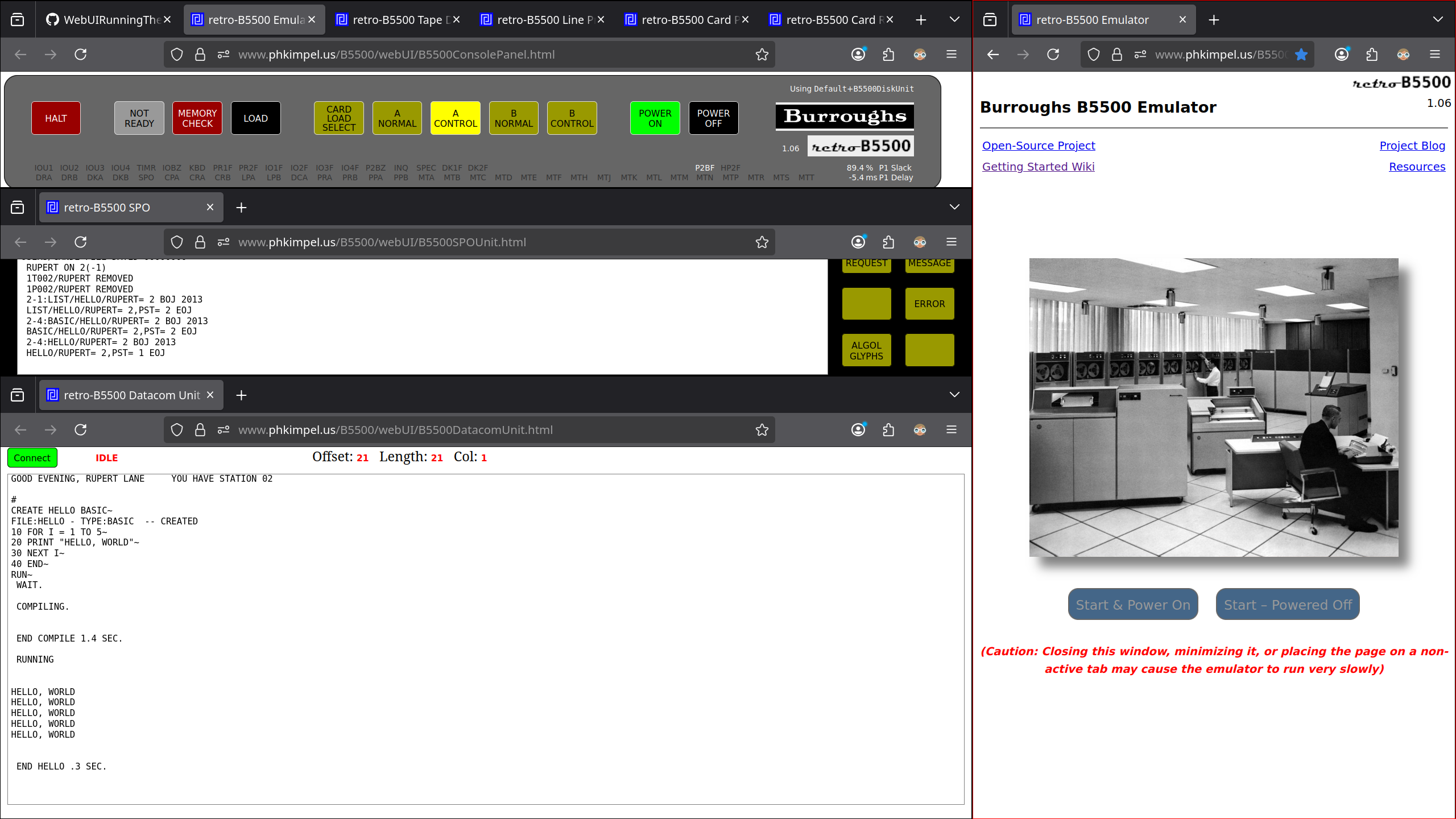
Task: Reload the SPOUnit page
Action: tap(81, 242)
